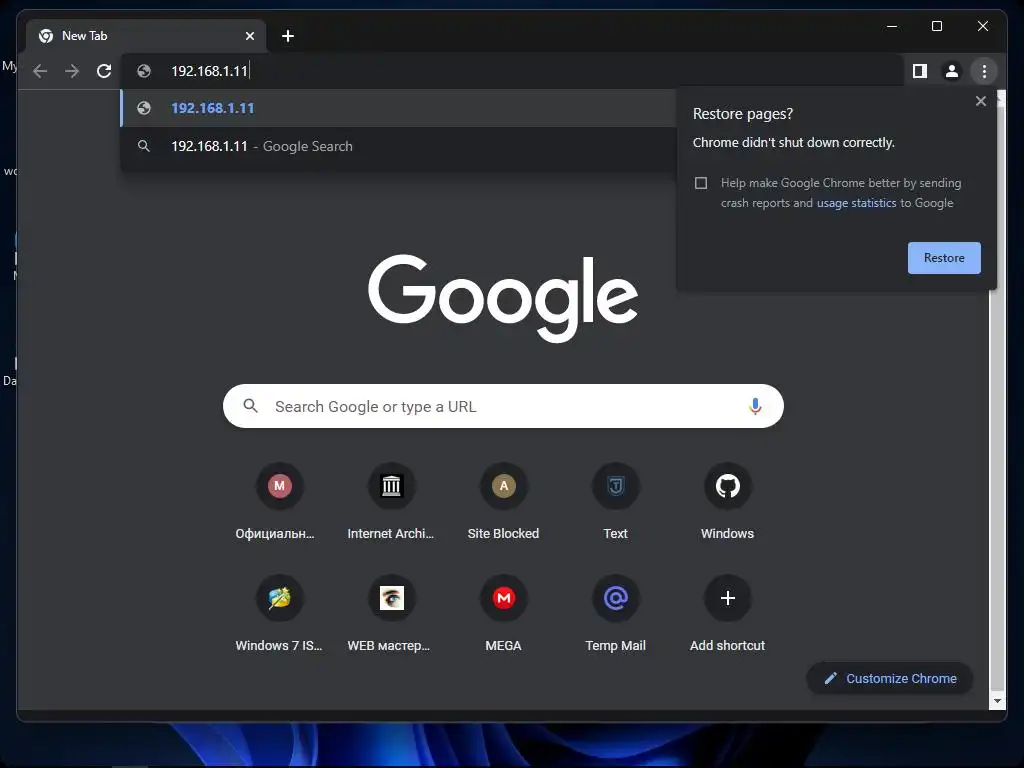Open the side panel icon
The width and height of the screenshot is (1024, 768).
click(920, 71)
